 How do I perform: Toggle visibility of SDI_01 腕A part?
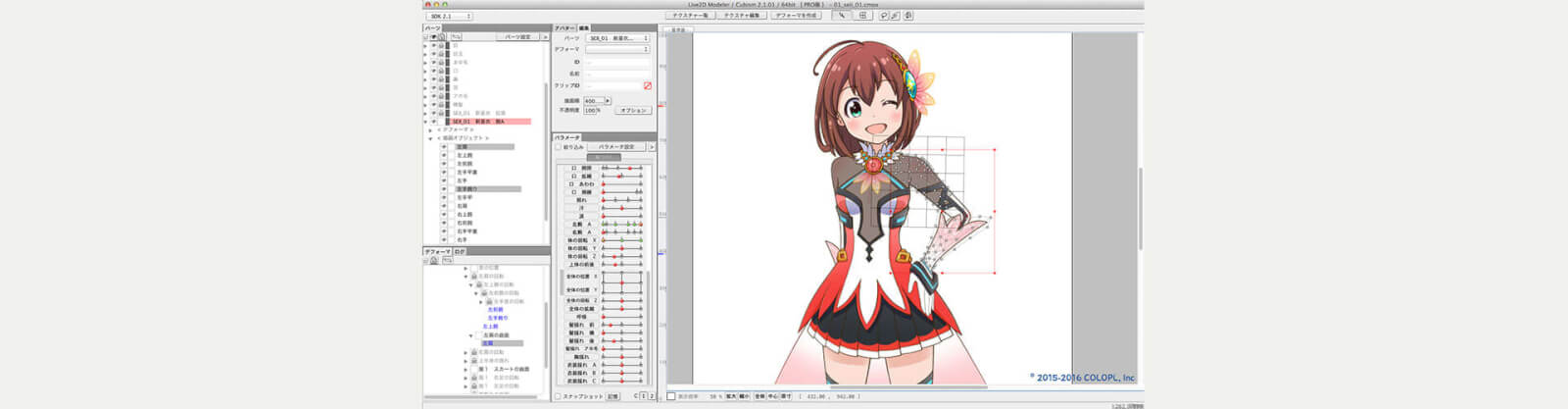point(434,122)
